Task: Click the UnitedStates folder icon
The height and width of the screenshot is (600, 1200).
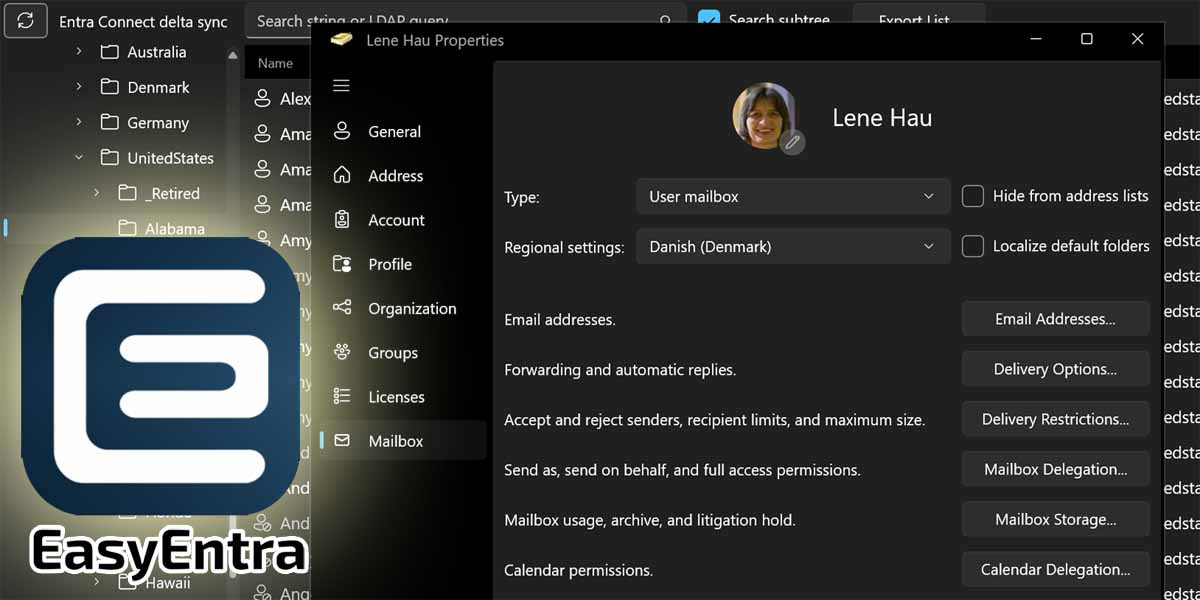Action: click(x=110, y=158)
